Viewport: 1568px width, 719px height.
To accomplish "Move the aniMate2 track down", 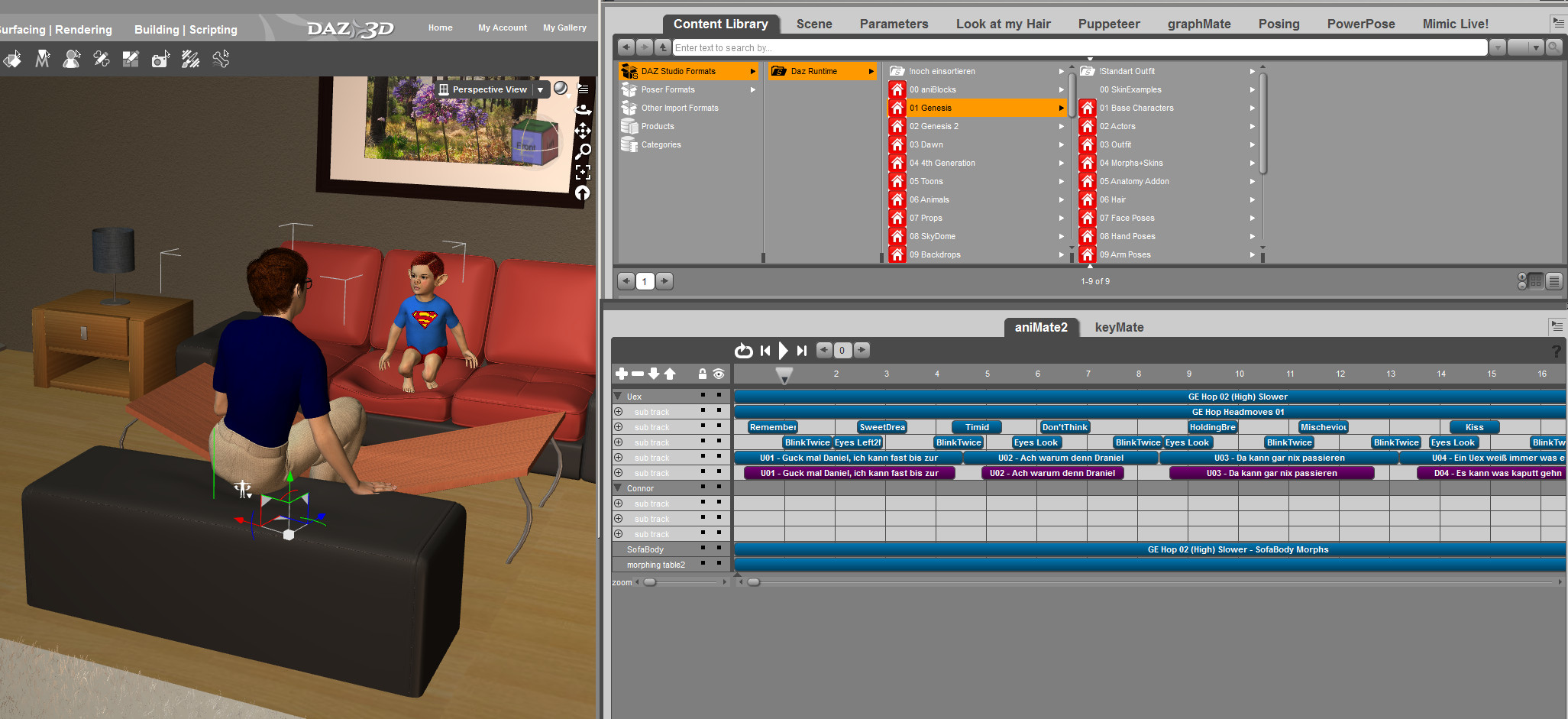I will pyautogui.click(x=654, y=374).
